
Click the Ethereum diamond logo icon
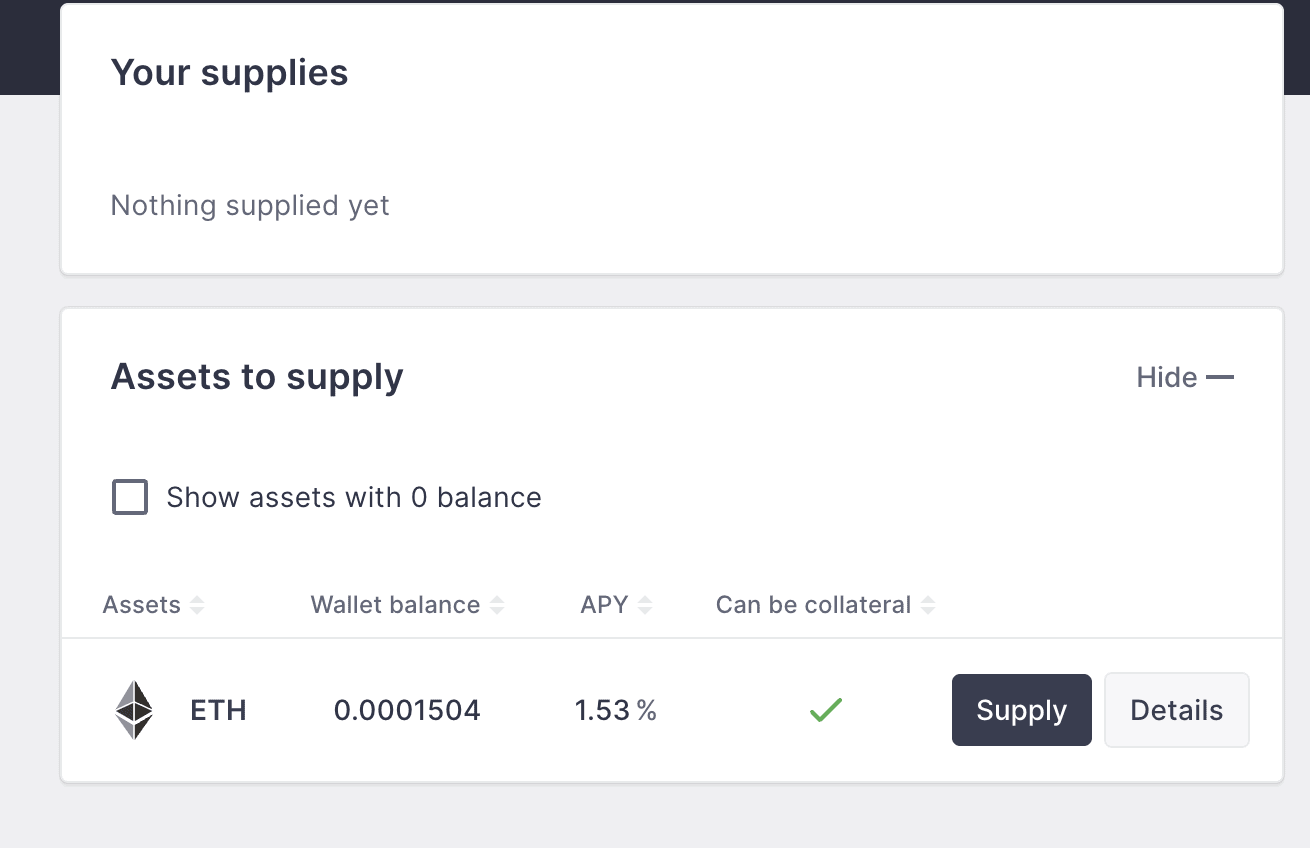click(134, 710)
